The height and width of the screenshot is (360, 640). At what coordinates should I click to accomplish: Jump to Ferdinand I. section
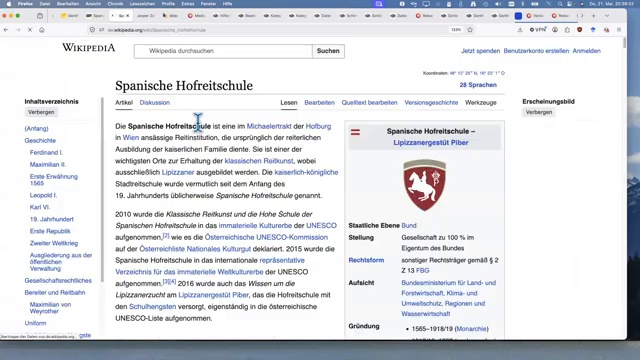pyautogui.click(x=46, y=152)
